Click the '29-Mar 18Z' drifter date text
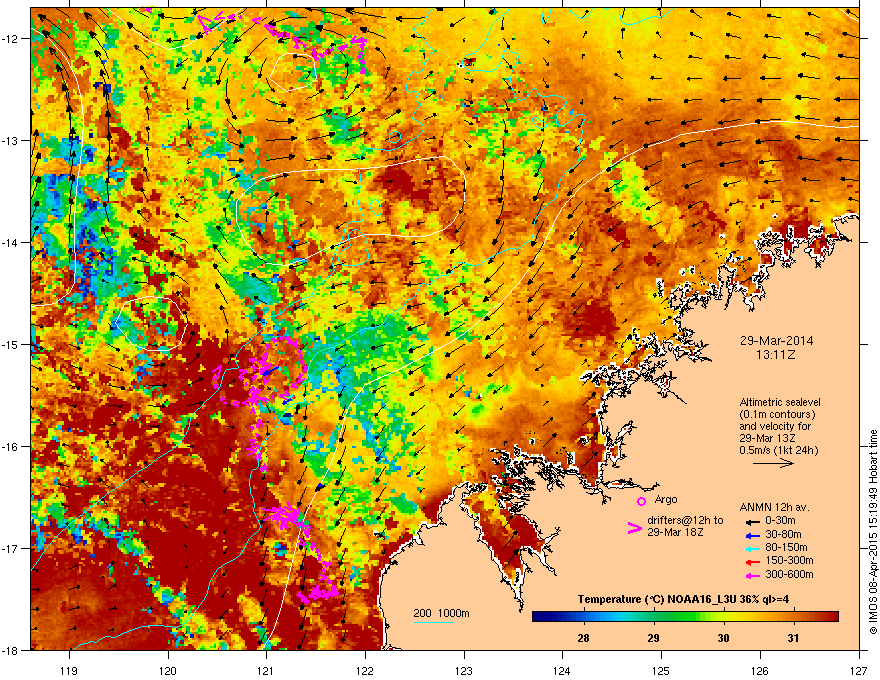The image size is (880, 680). pos(675,532)
